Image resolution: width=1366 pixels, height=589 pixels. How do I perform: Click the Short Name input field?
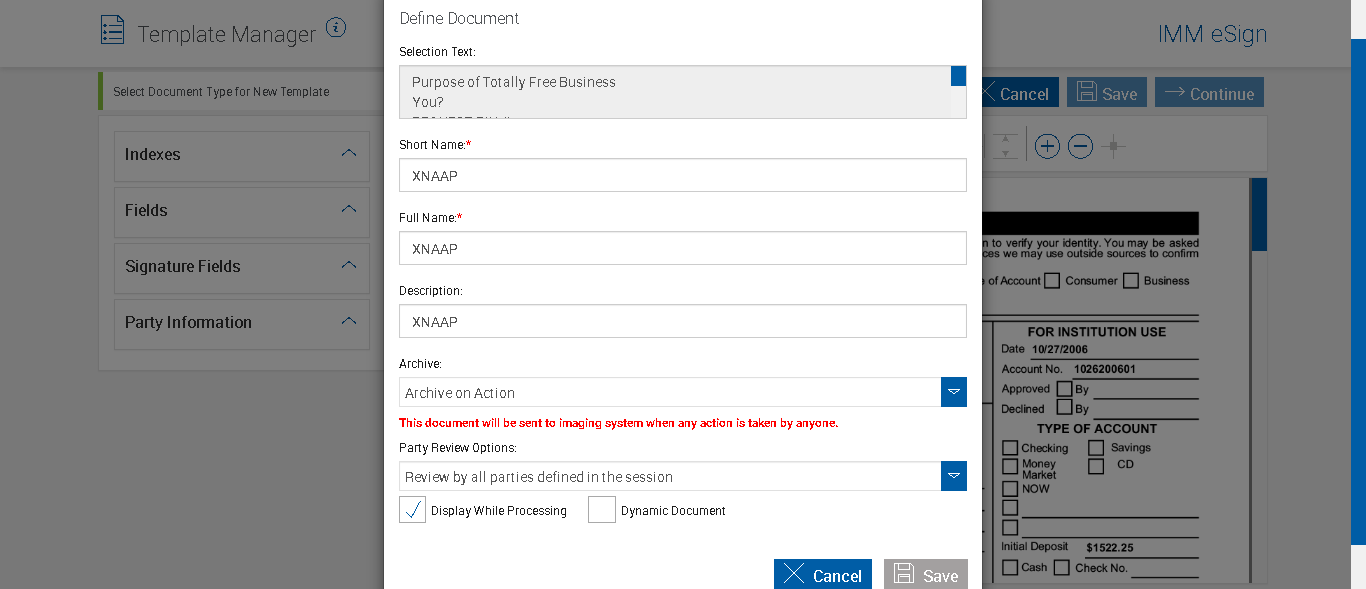pyautogui.click(x=682, y=175)
